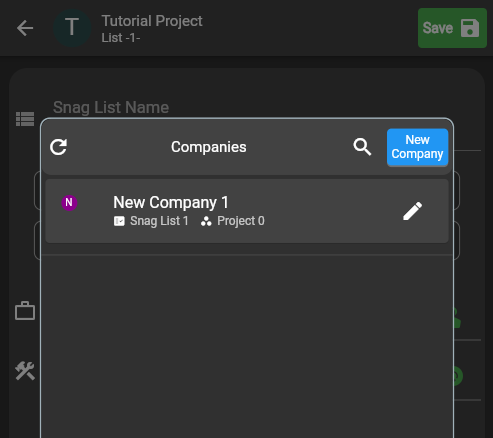493x438 pixels.
Task: Focus the Snag List Name field
Action: point(111,108)
